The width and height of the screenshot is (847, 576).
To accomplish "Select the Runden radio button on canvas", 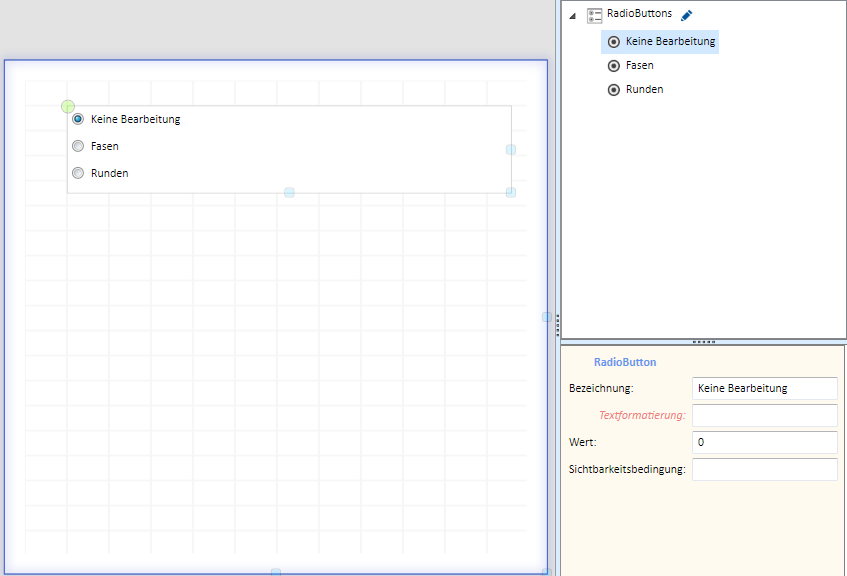I will (x=78, y=173).
